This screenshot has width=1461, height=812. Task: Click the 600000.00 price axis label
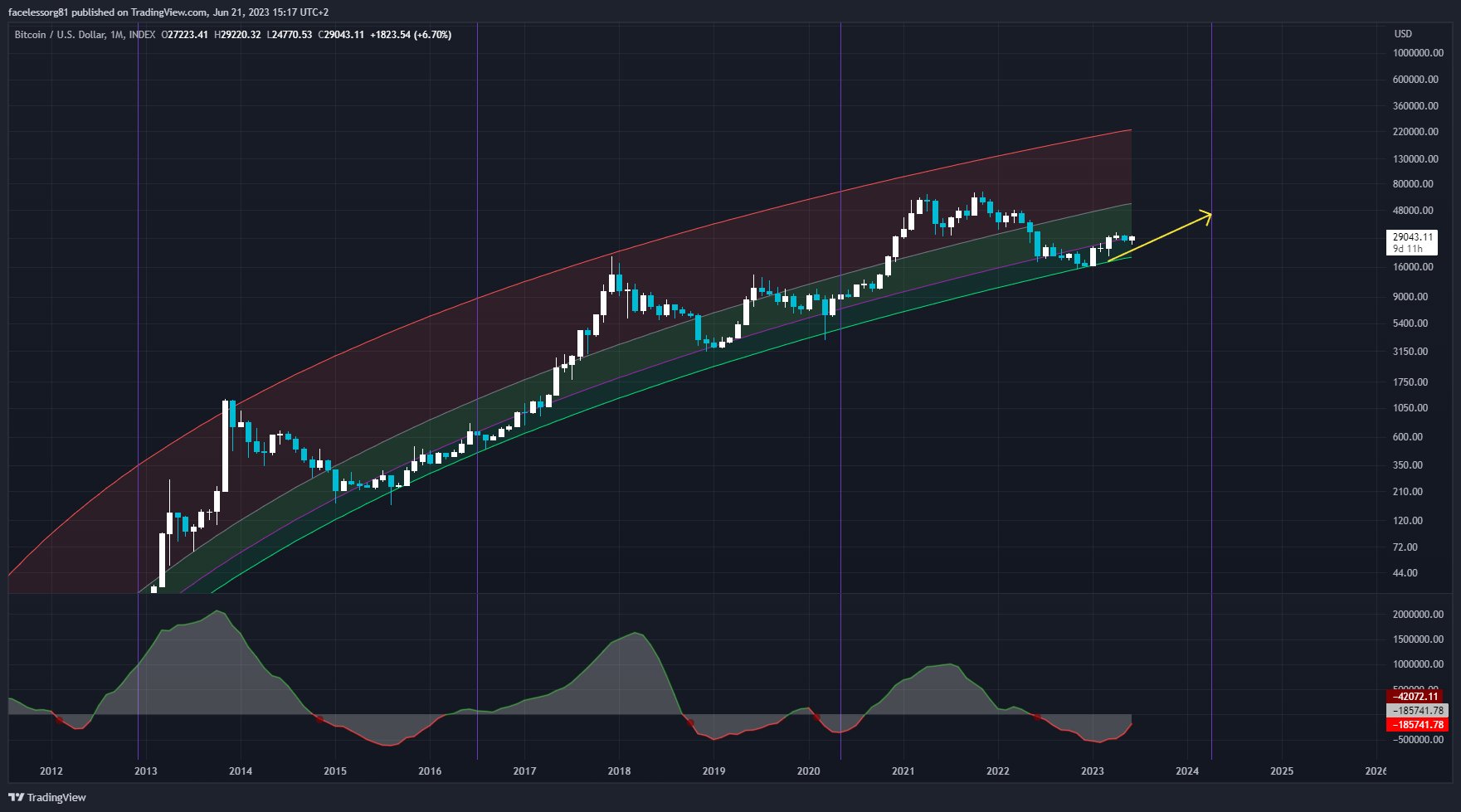[1415, 80]
